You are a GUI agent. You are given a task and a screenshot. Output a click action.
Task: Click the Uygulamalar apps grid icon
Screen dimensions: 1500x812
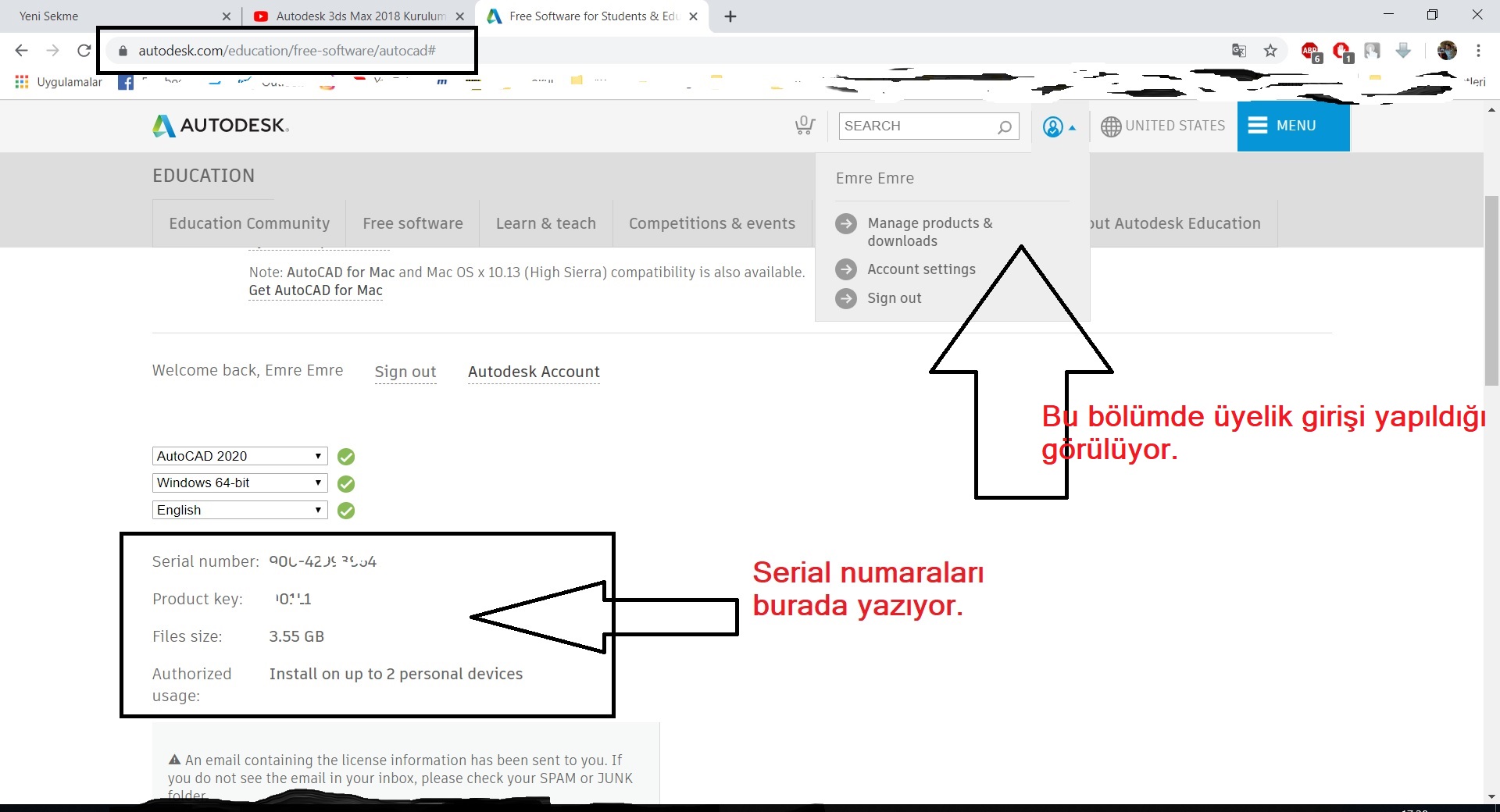coord(22,82)
